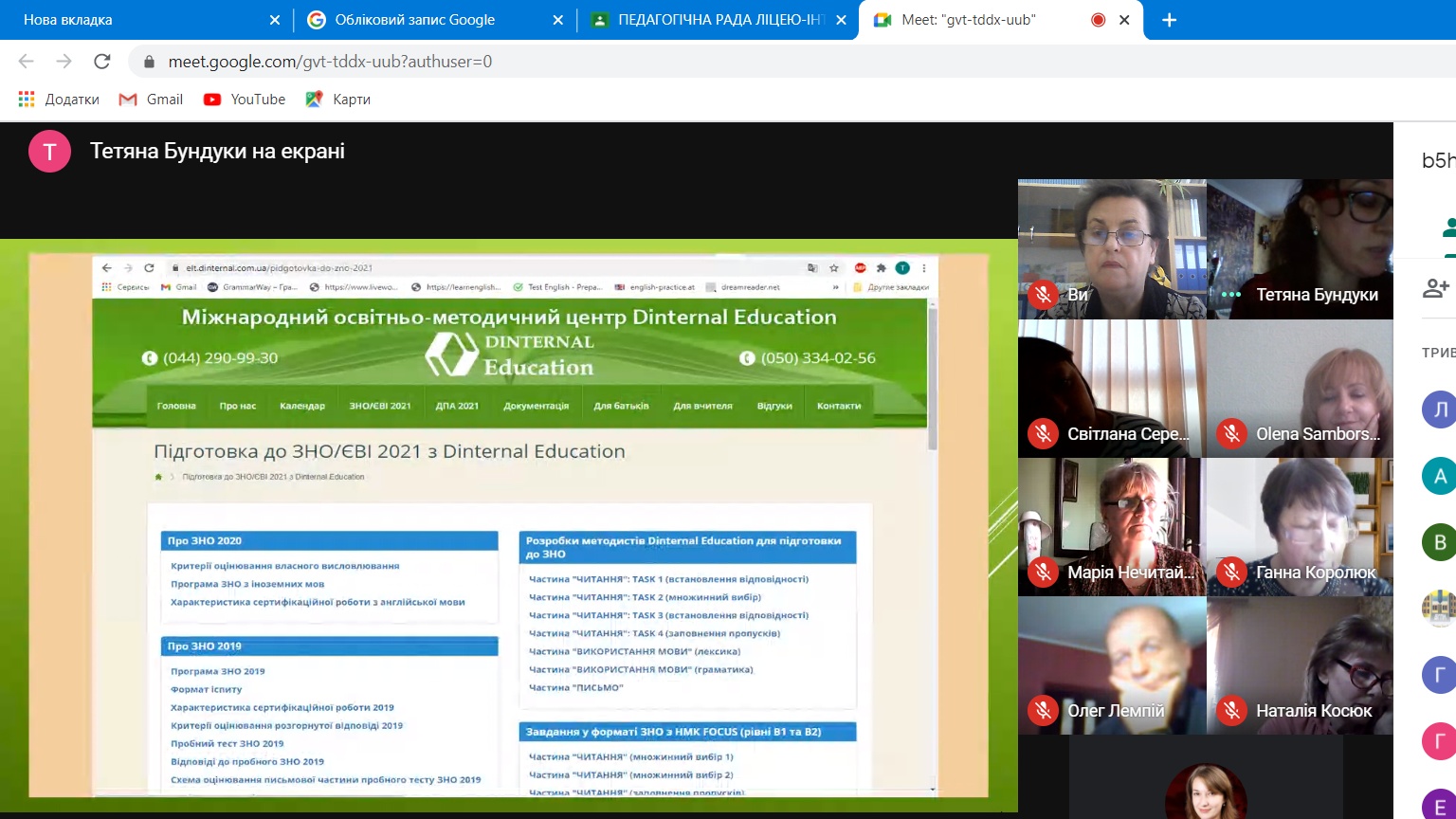The image size is (1456, 819).
Task: Click Олег Лемпій muted microphone icon
Action: [x=1043, y=711]
